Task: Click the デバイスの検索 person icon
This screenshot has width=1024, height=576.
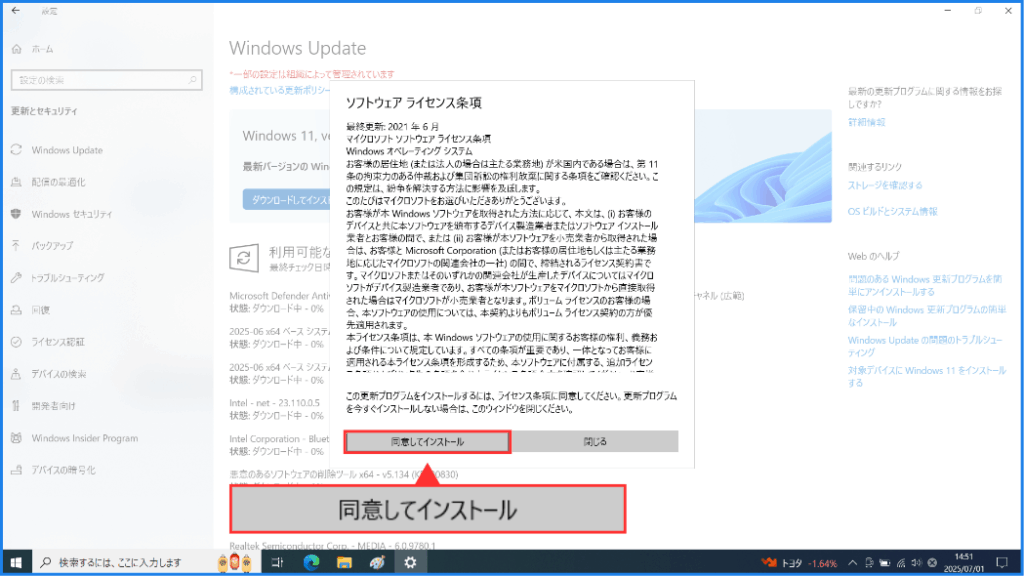Action: 16,374
